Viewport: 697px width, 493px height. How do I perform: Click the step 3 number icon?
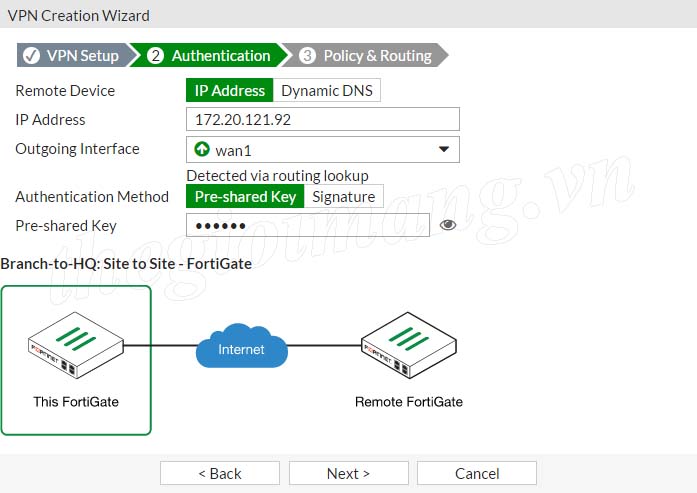click(307, 56)
